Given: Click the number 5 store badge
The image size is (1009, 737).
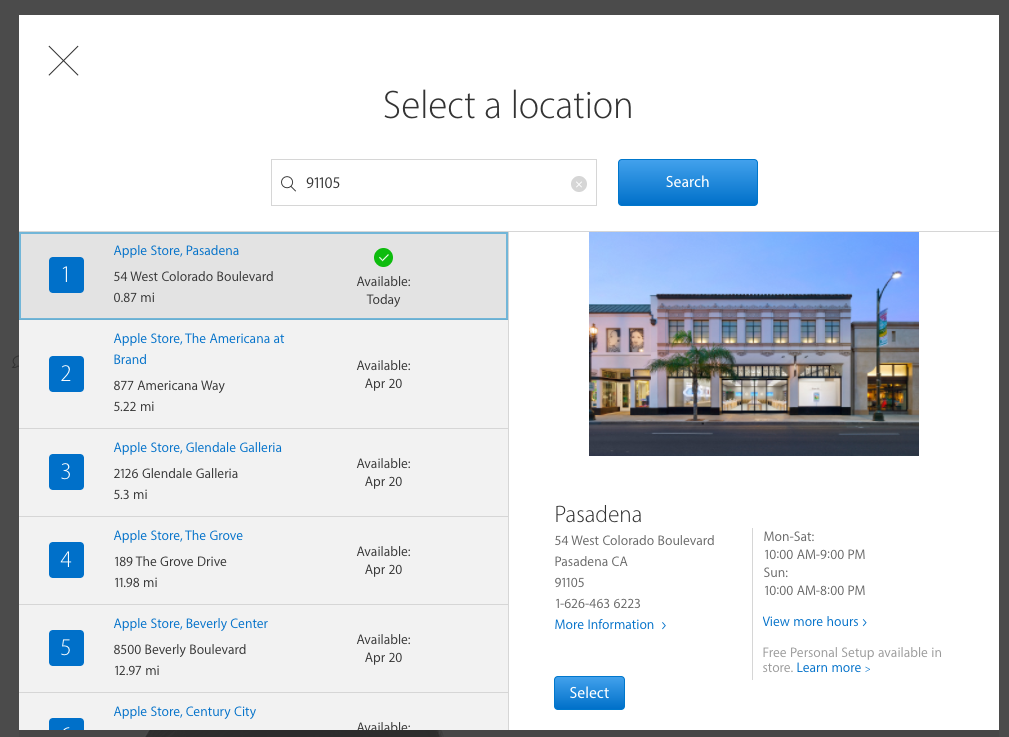Looking at the screenshot, I should 66,648.
